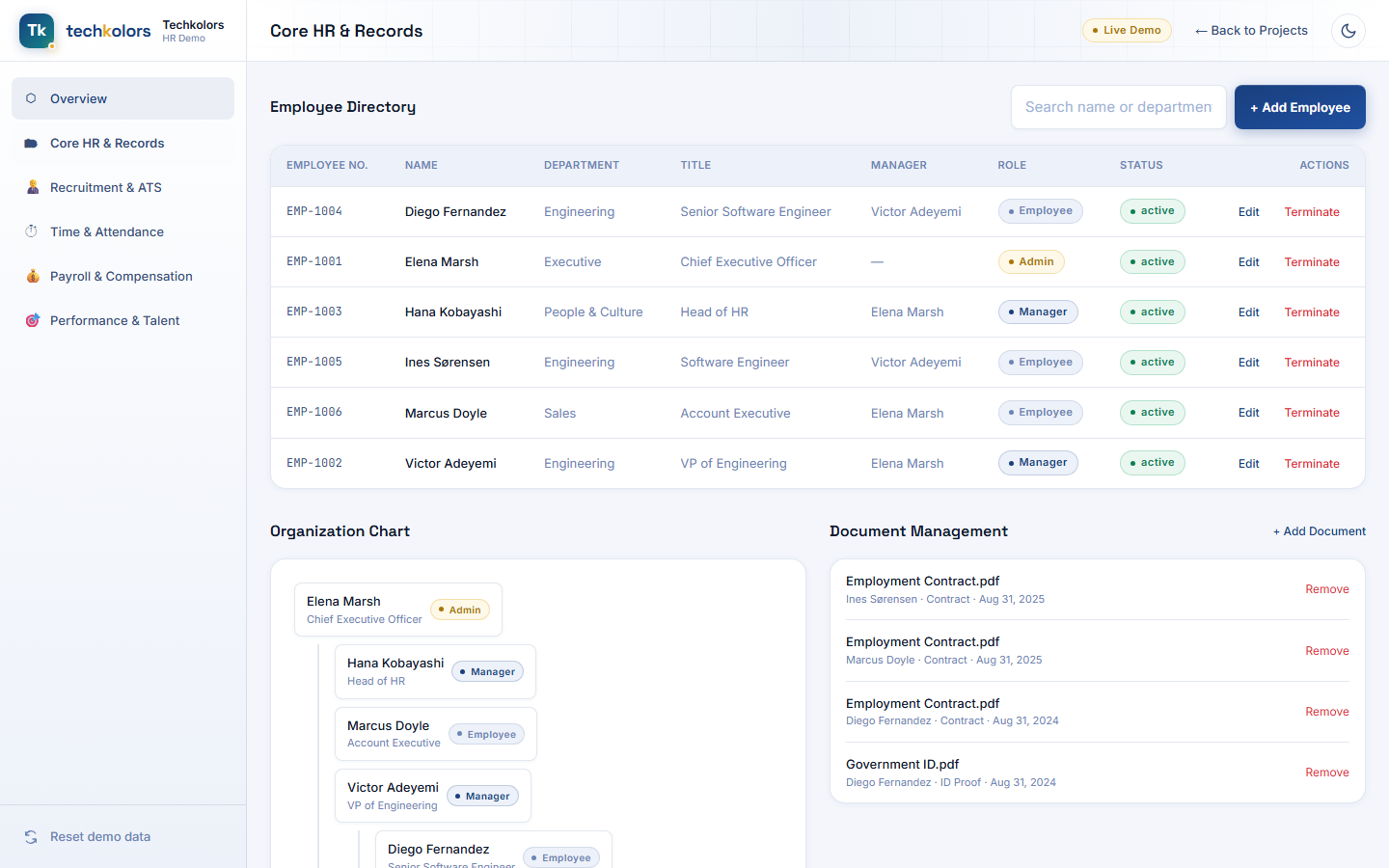This screenshot has width=1389, height=868.
Task: Remove Marcus Doyle's Employment Contract.pdf
Action: coord(1327,651)
